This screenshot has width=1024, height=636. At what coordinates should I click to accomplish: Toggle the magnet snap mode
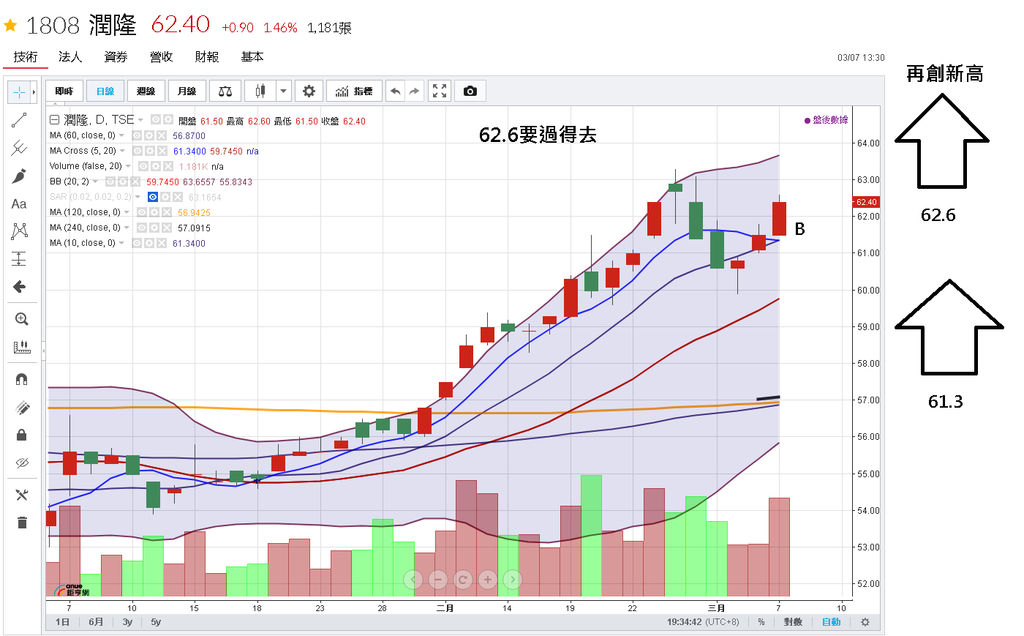click(22, 379)
